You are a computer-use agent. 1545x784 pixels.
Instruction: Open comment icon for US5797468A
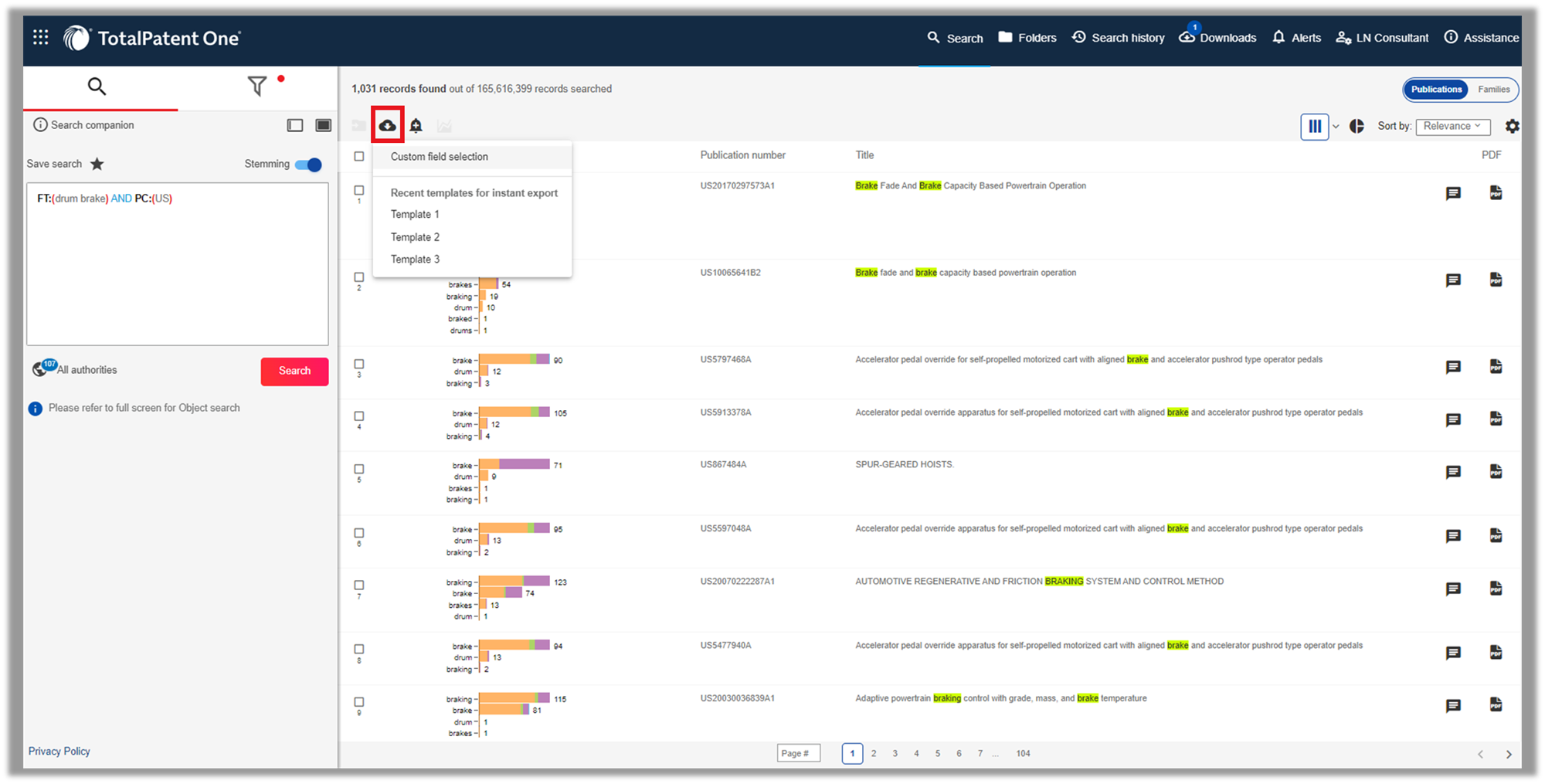[x=1453, y=367]
